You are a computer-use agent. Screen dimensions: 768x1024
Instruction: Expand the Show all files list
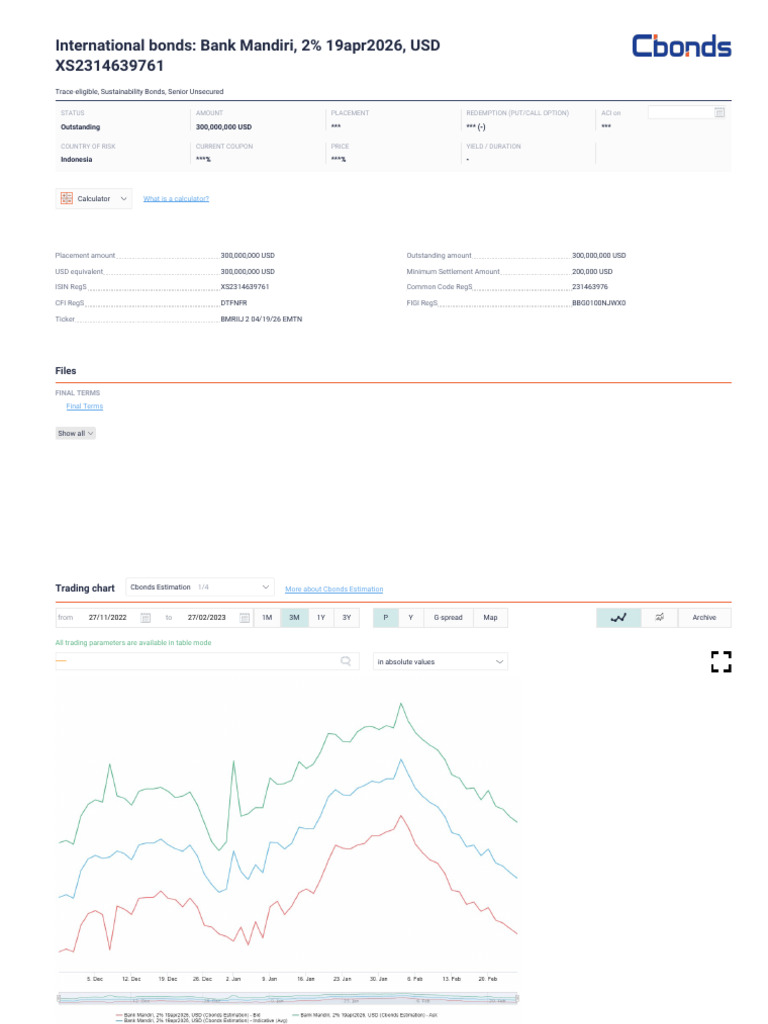tap(76, 434)
